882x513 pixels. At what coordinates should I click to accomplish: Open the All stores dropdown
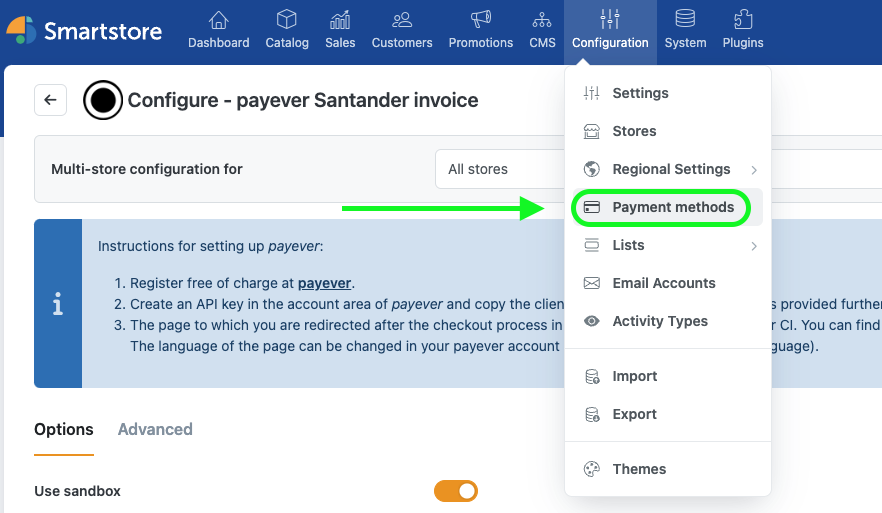tap(500, 169)
